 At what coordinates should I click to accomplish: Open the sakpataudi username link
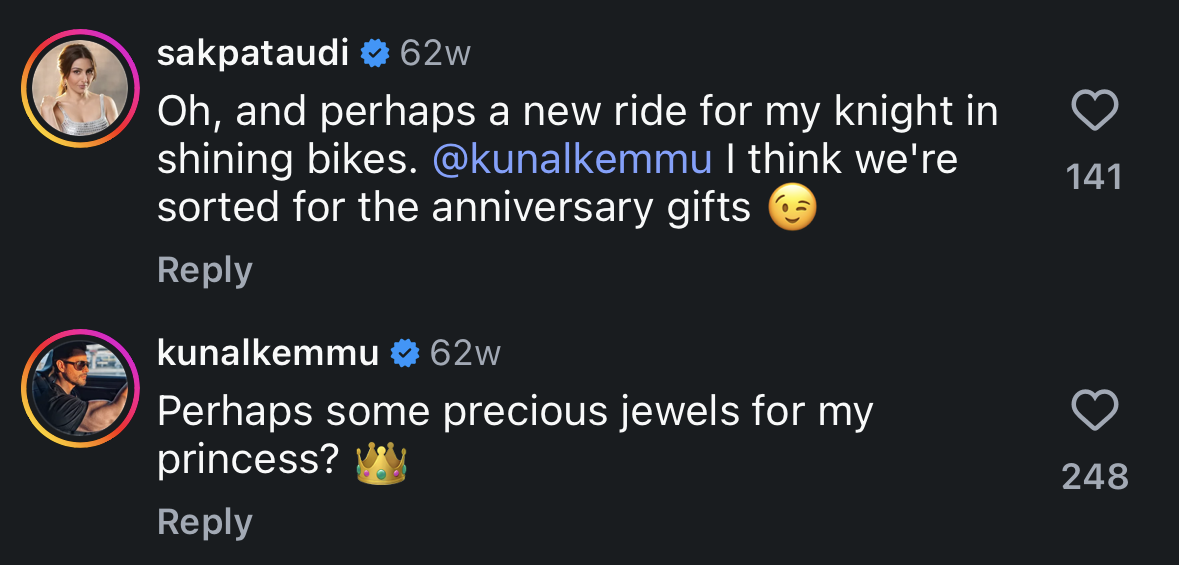(253, 54)
